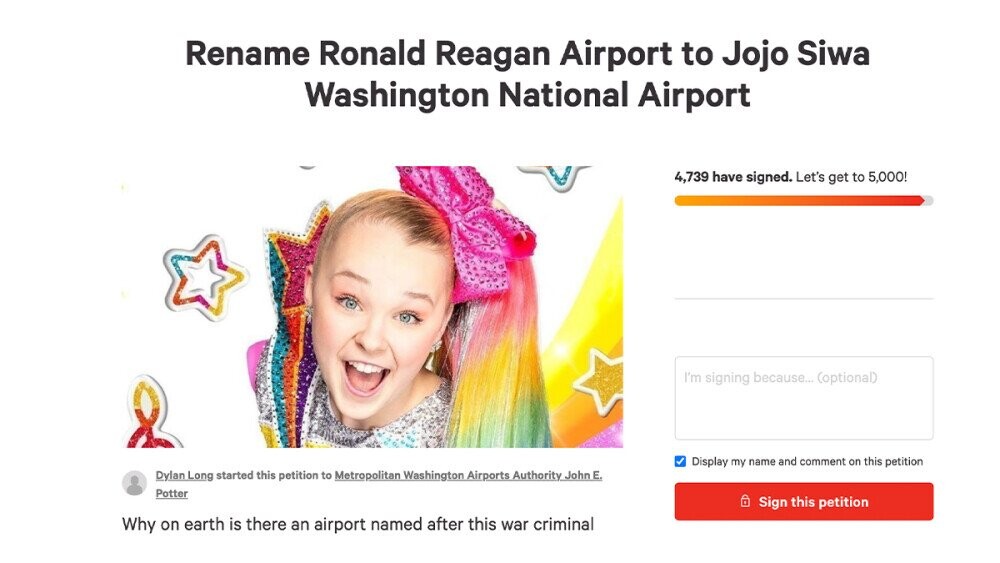Click the '4,739 have signed' count
The image size is (1000, 563).
[733, 177]
